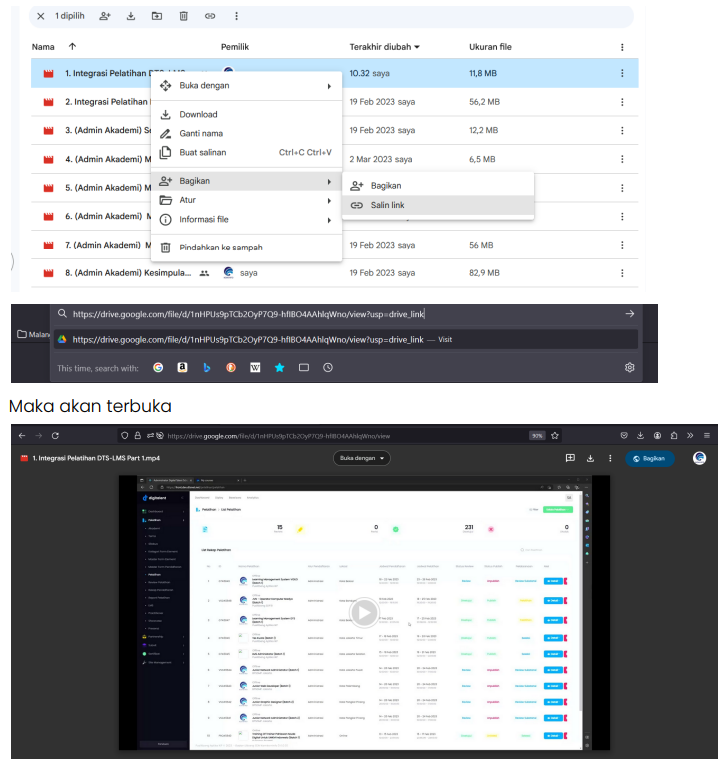Search with Google icon in search shortcuts
723x770 pixels.
click(x=158, y=368)
